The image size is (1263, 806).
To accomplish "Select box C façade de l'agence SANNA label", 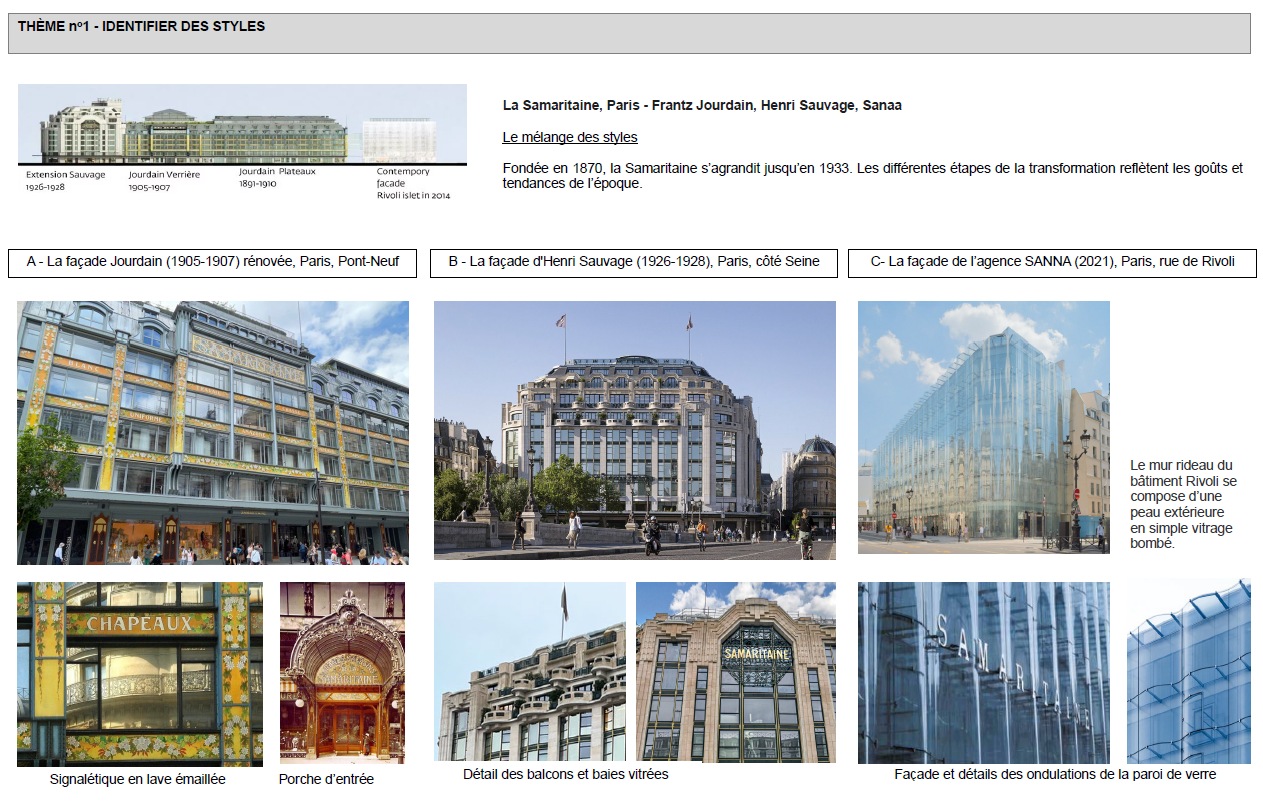I will tap(1052, 262).
